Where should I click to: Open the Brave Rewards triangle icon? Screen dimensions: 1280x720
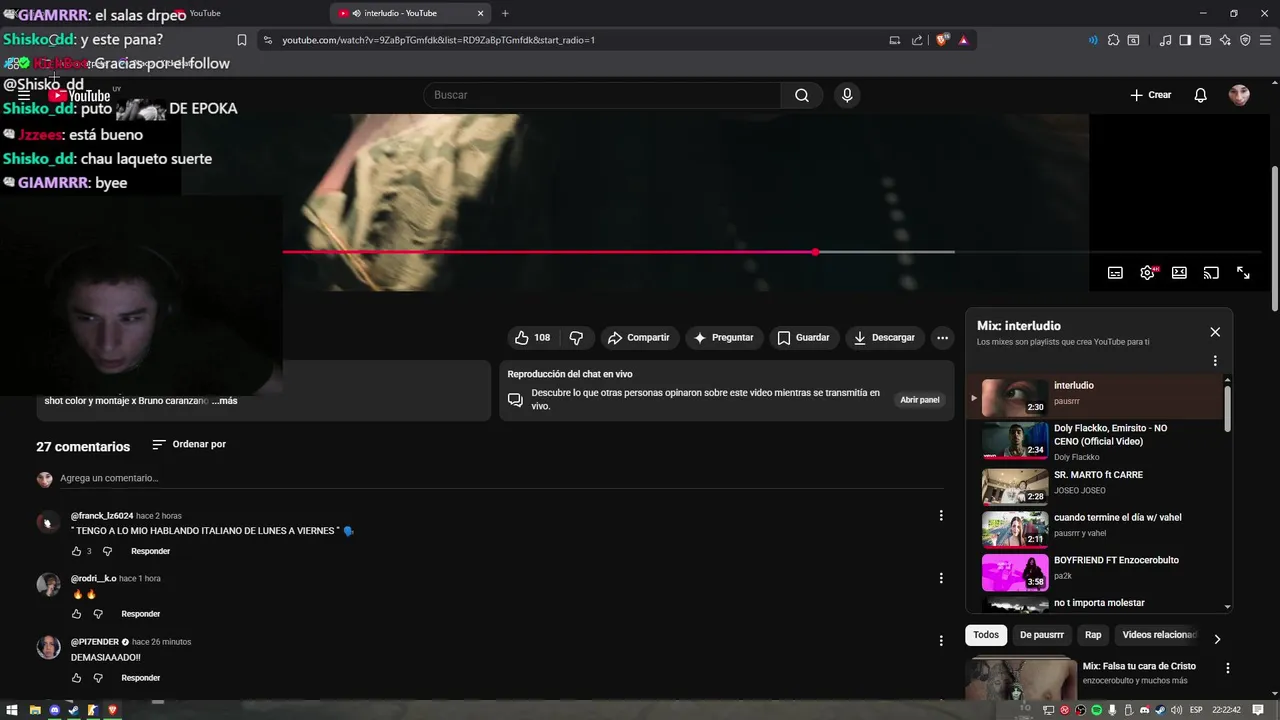[963, 40]
